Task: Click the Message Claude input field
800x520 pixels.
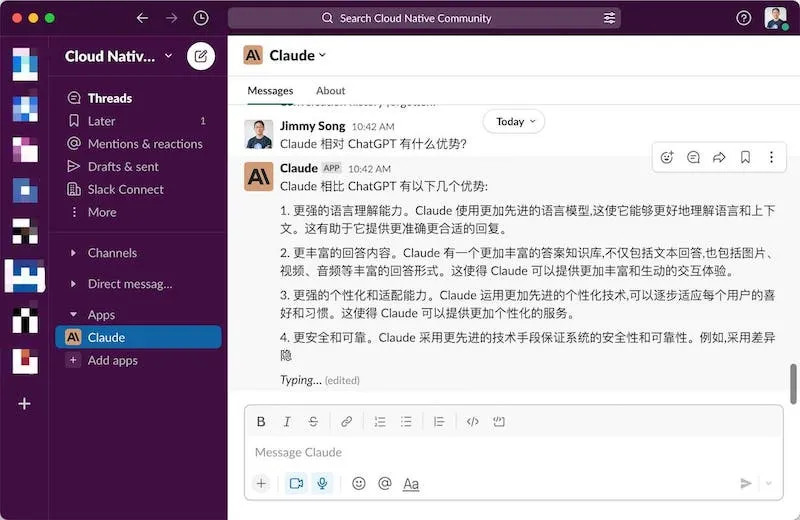Action: pyautogui.click(x=513, y=452)
